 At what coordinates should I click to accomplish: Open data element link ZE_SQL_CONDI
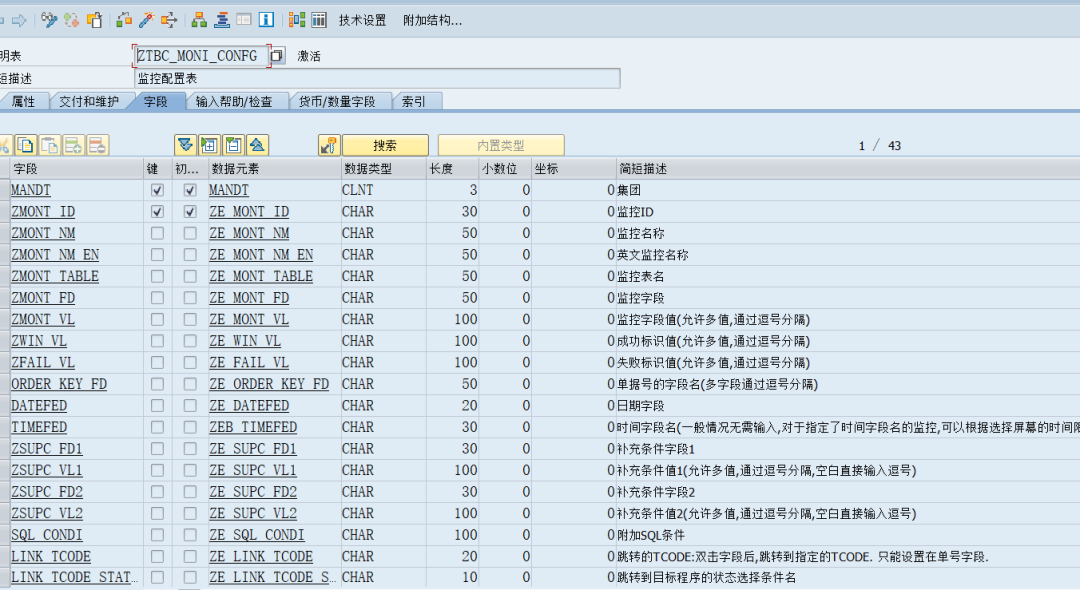tap(257, 535)
